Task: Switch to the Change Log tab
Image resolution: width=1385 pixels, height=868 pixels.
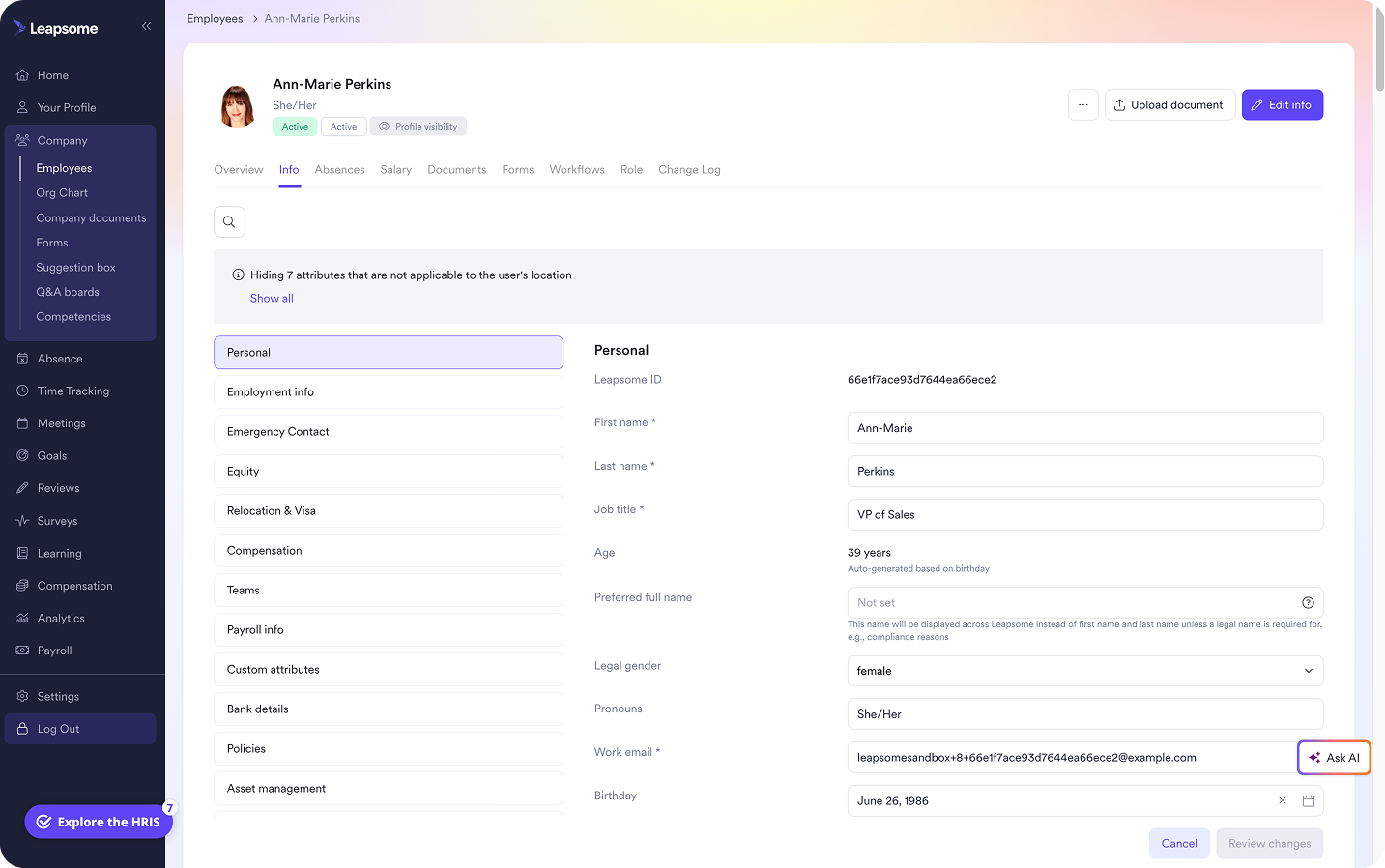Action: click(689, 169)
